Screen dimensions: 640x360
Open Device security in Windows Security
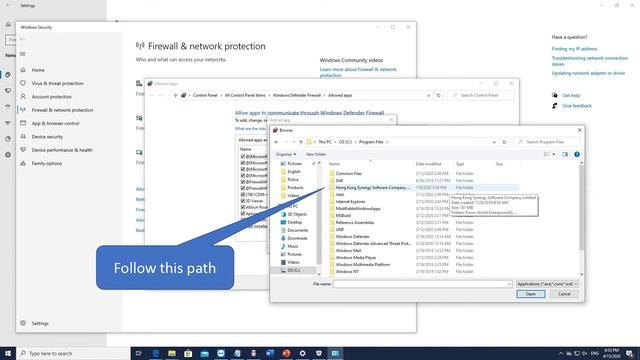pos(47,137)
